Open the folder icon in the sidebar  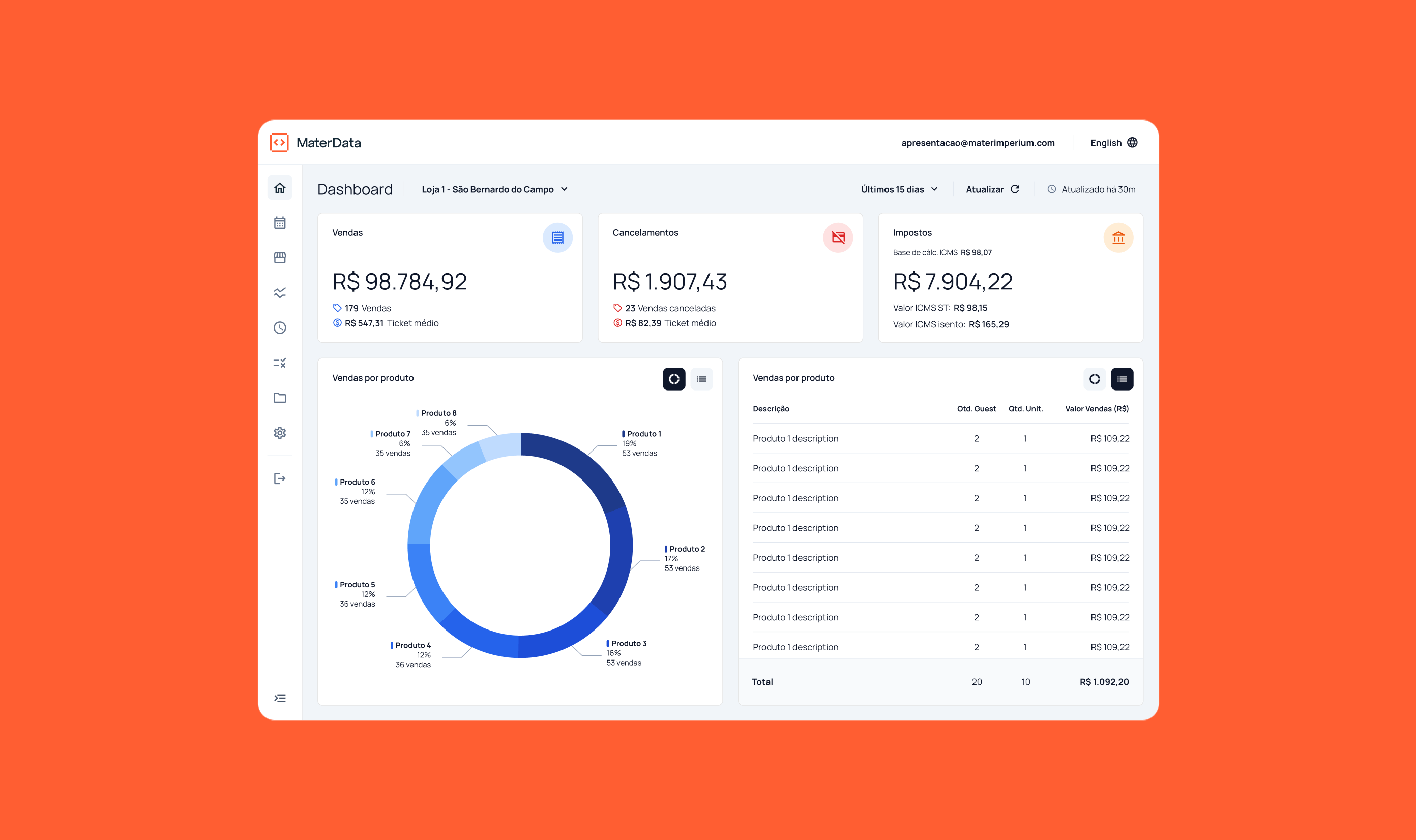pyautogui.click(x=280, y=398)
